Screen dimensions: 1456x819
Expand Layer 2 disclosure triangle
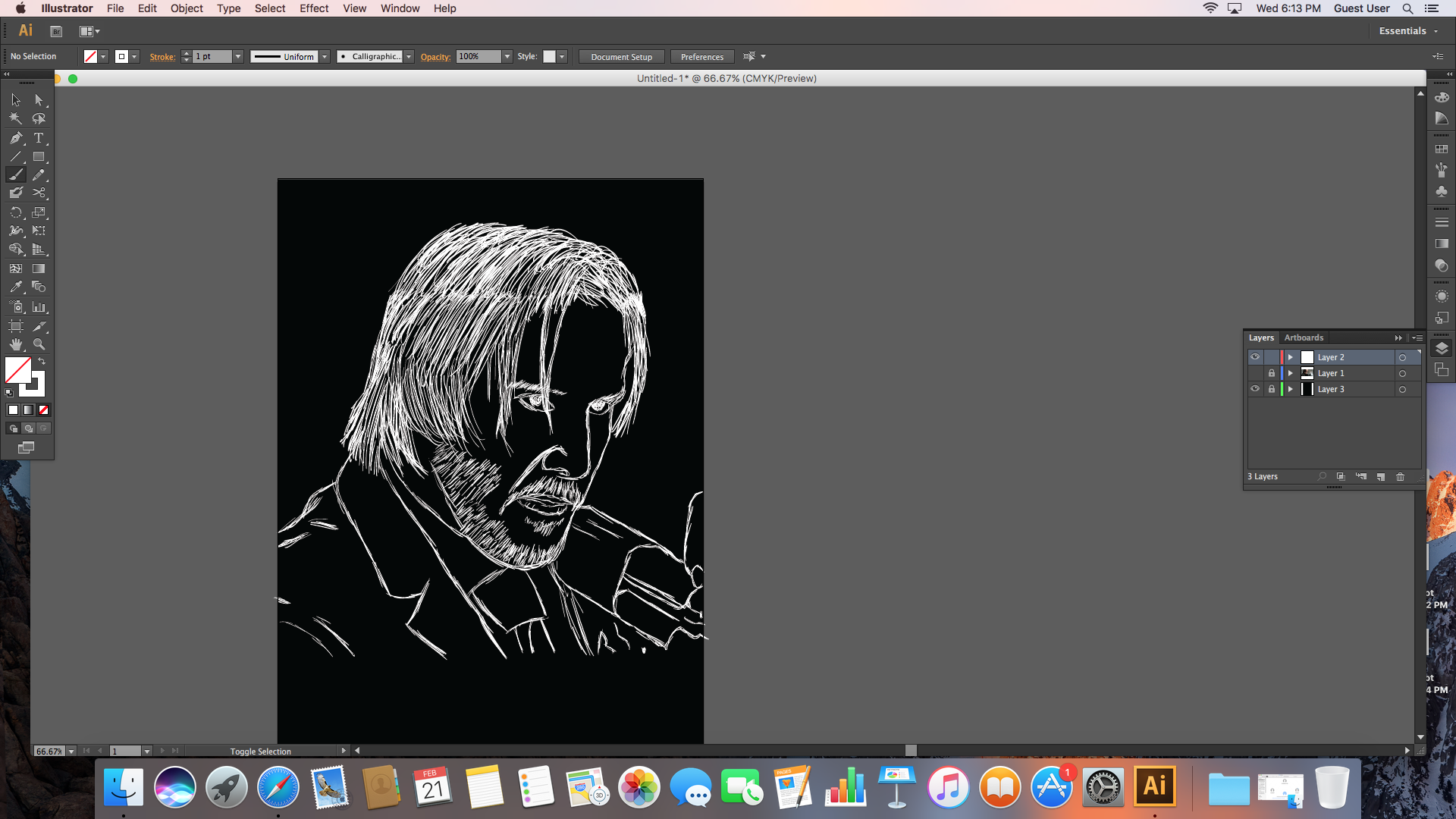point(1290,357)
